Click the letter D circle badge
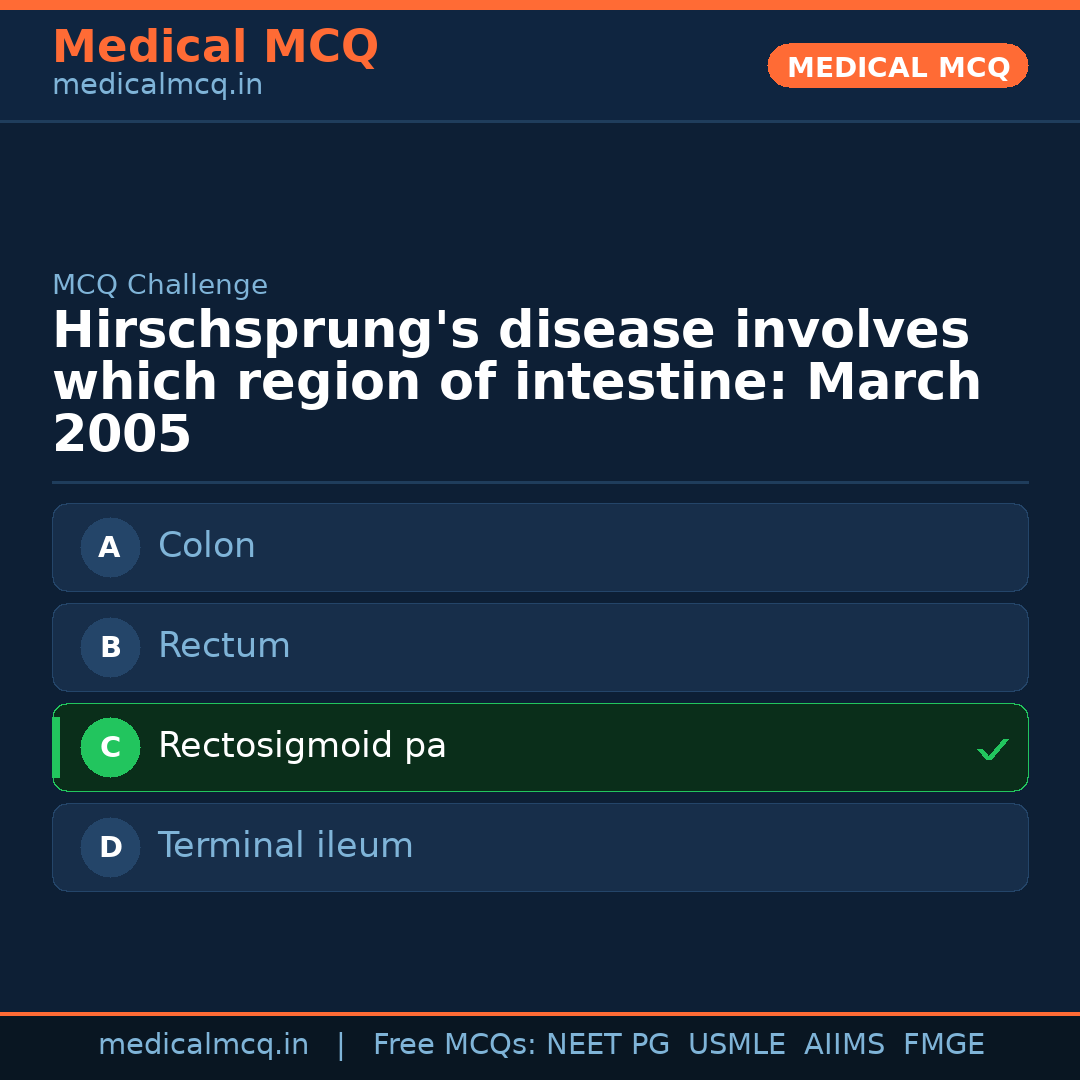The image size is (1080, 1080). tap(110, 847)
